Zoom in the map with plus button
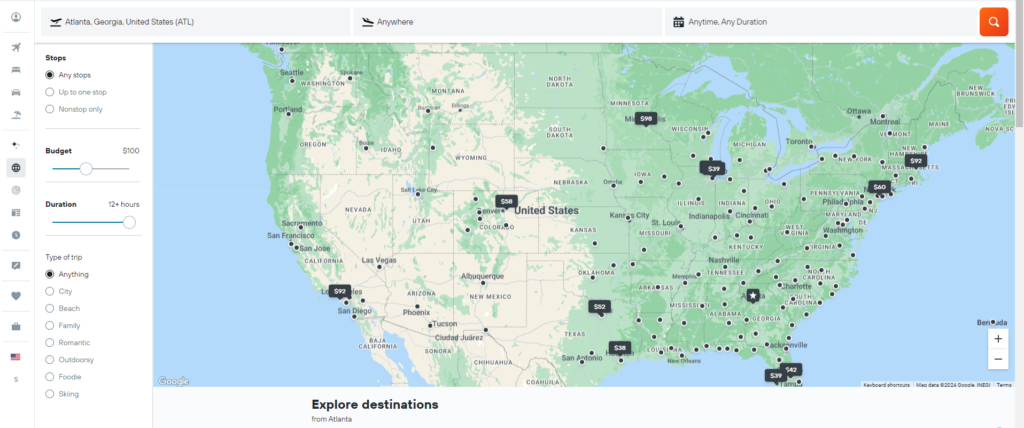 [998, 339]
